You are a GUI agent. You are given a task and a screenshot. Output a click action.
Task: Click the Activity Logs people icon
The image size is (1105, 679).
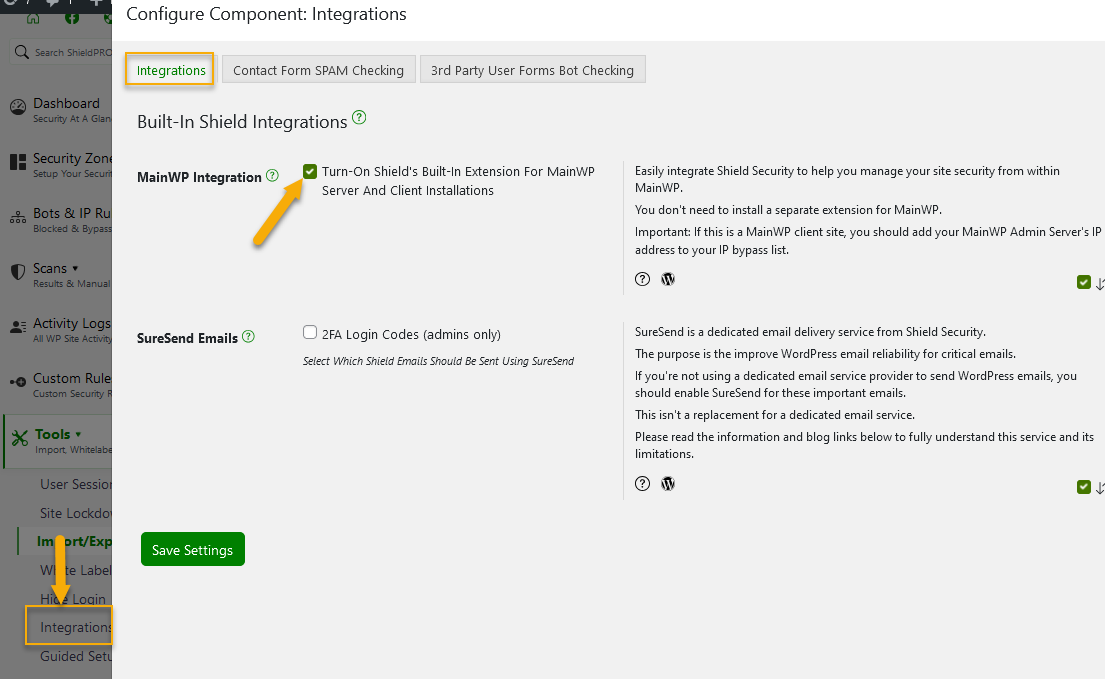[x=18, y=328]
